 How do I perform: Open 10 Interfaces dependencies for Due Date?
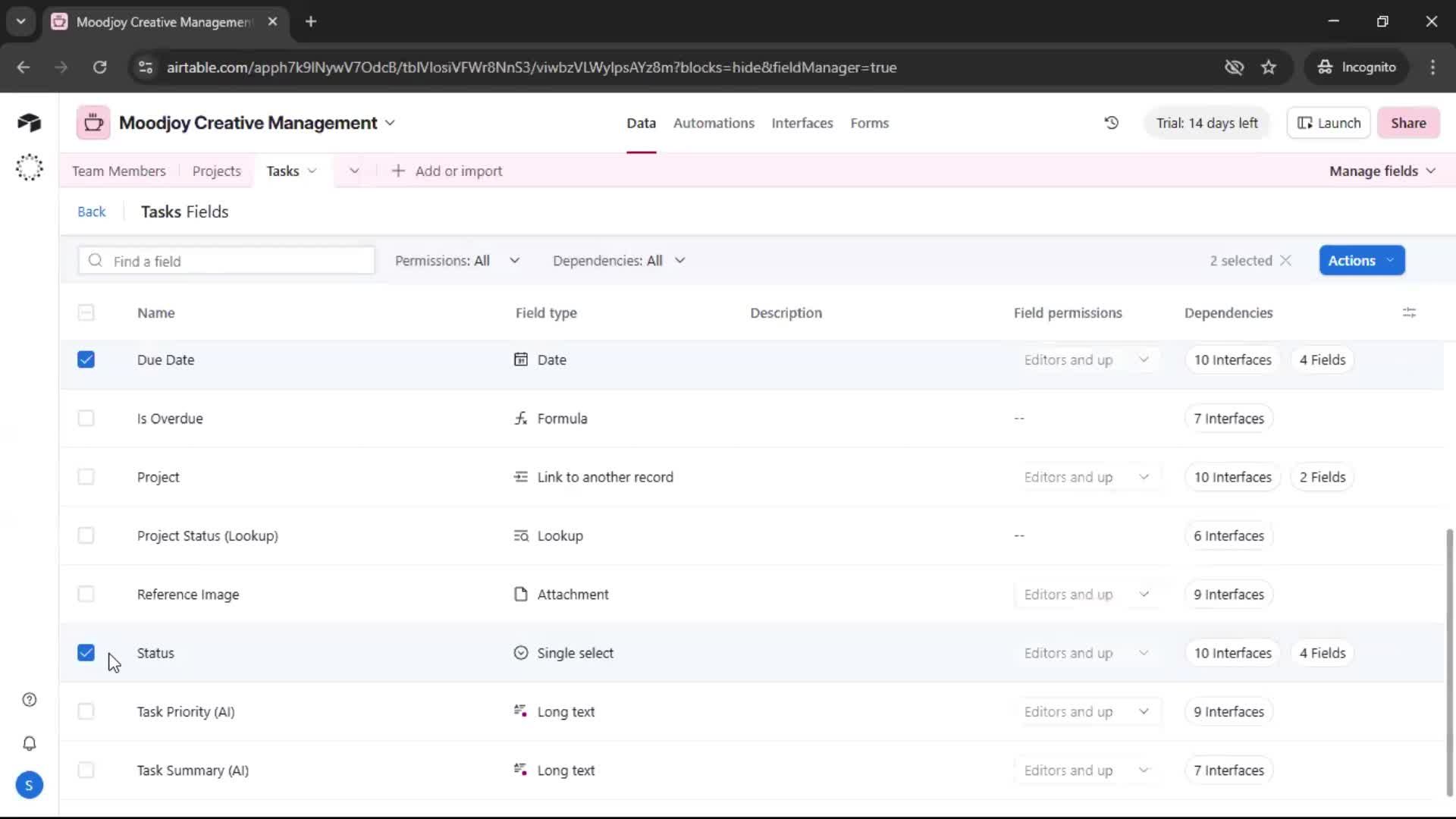(1232, 359)
